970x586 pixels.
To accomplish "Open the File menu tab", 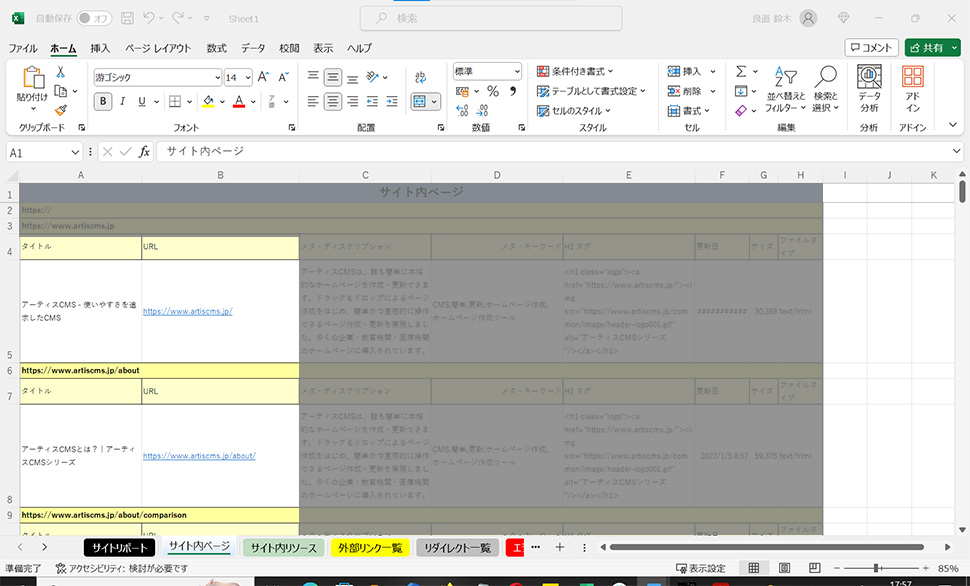I will pos(23,48).
